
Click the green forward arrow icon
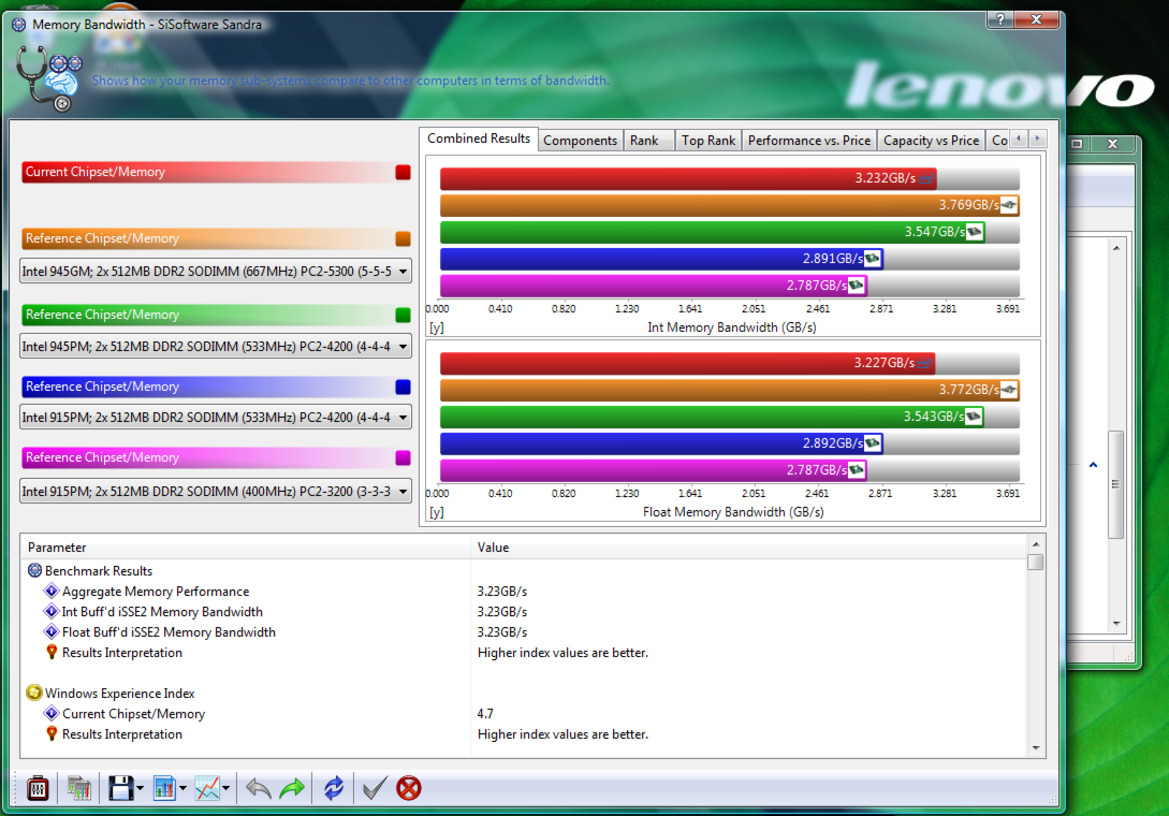[292, 788]
